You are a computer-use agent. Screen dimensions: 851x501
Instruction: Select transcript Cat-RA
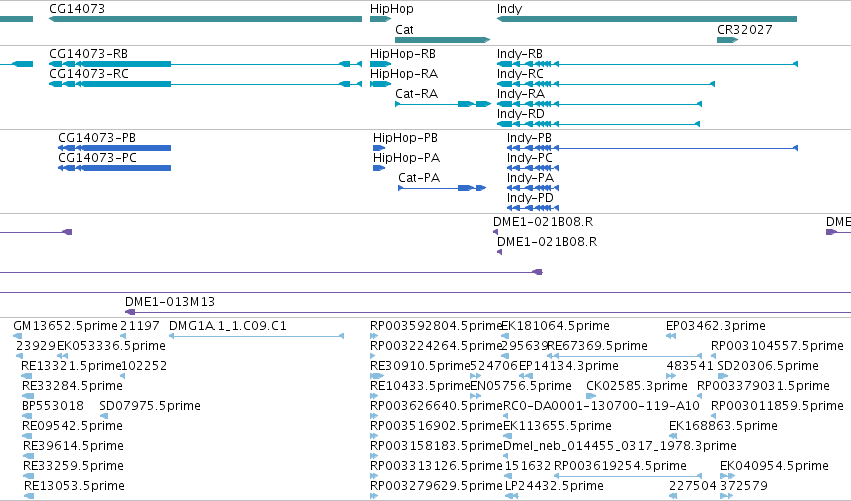pyautogui.click(x=443, y=104)
